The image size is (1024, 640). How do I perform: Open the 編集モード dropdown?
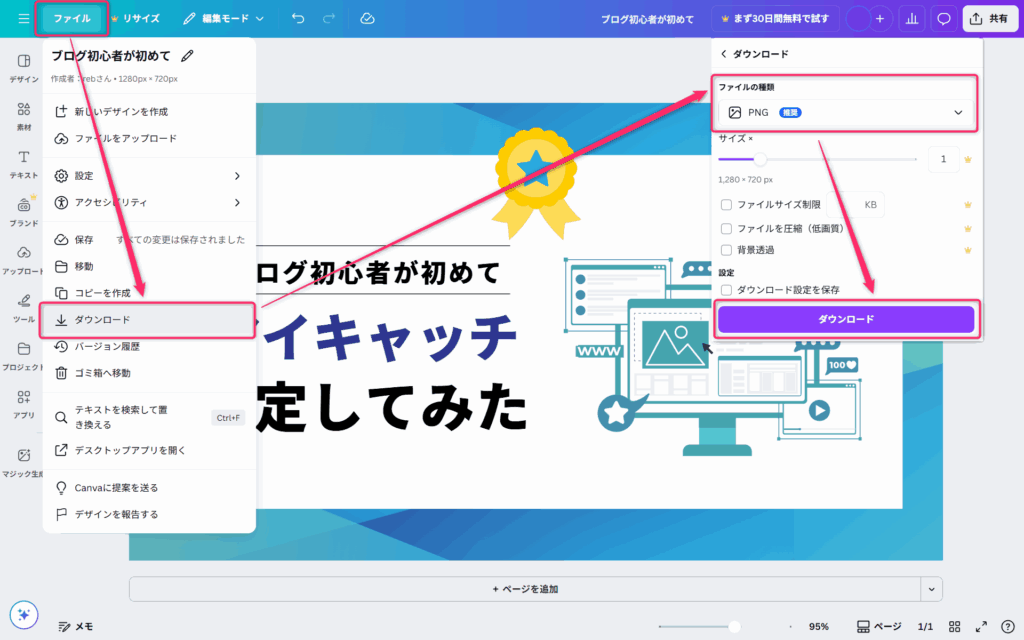(x=224, y=18)
